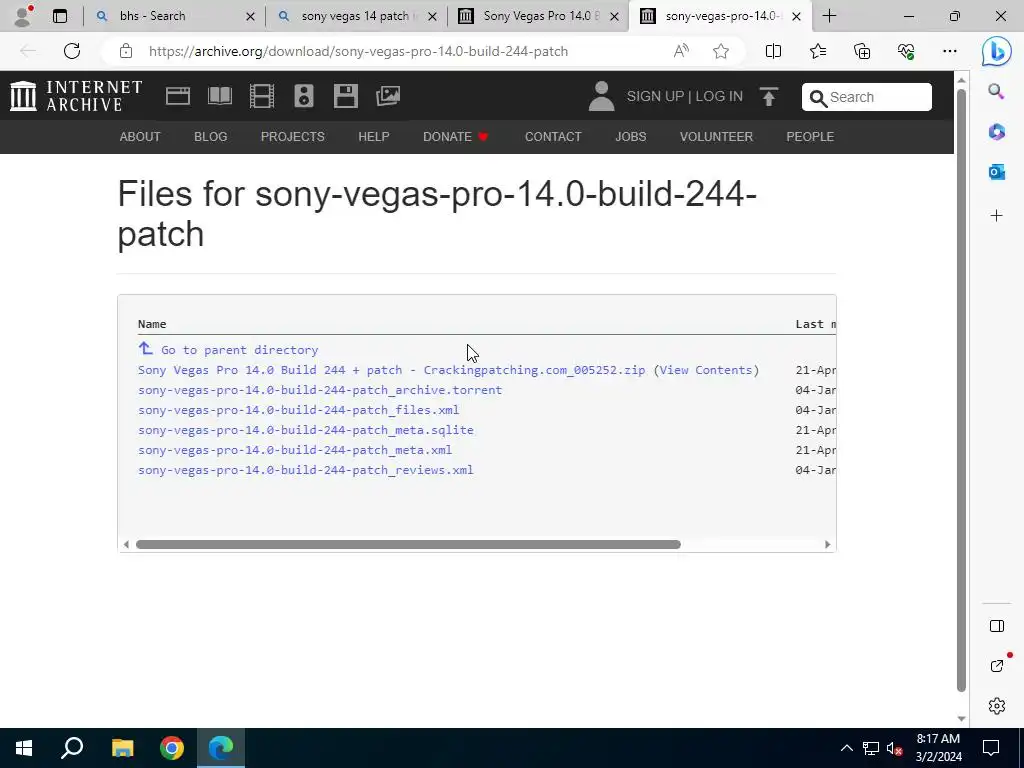
Task: Open the CONTACT menu item
Action: tap(553, 136)
